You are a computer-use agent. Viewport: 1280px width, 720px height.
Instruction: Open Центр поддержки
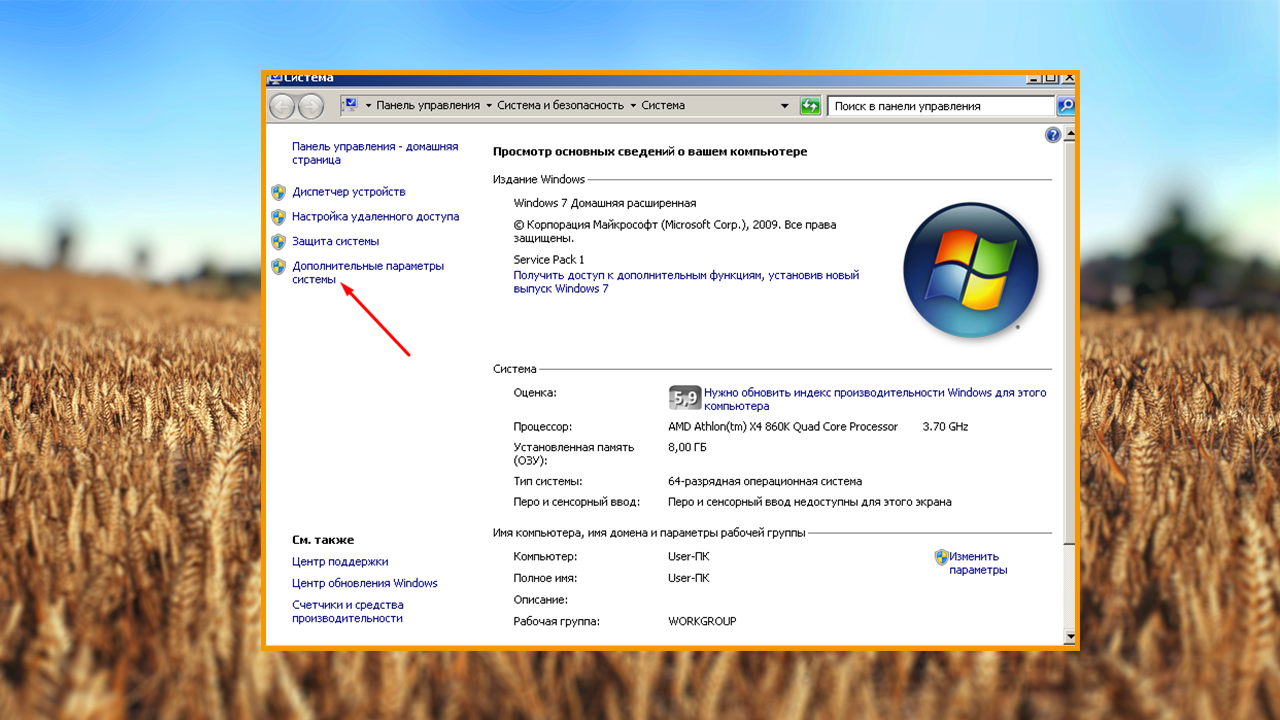click(x=340, y=562)
